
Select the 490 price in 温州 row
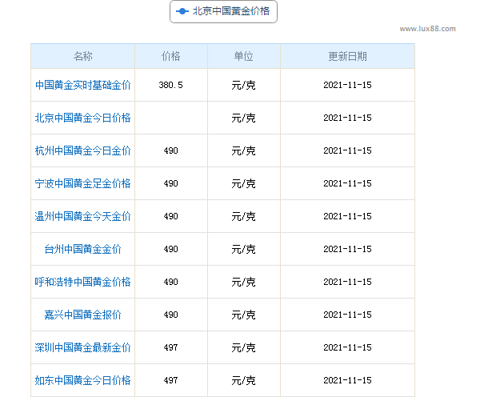(x=171, y=216)
